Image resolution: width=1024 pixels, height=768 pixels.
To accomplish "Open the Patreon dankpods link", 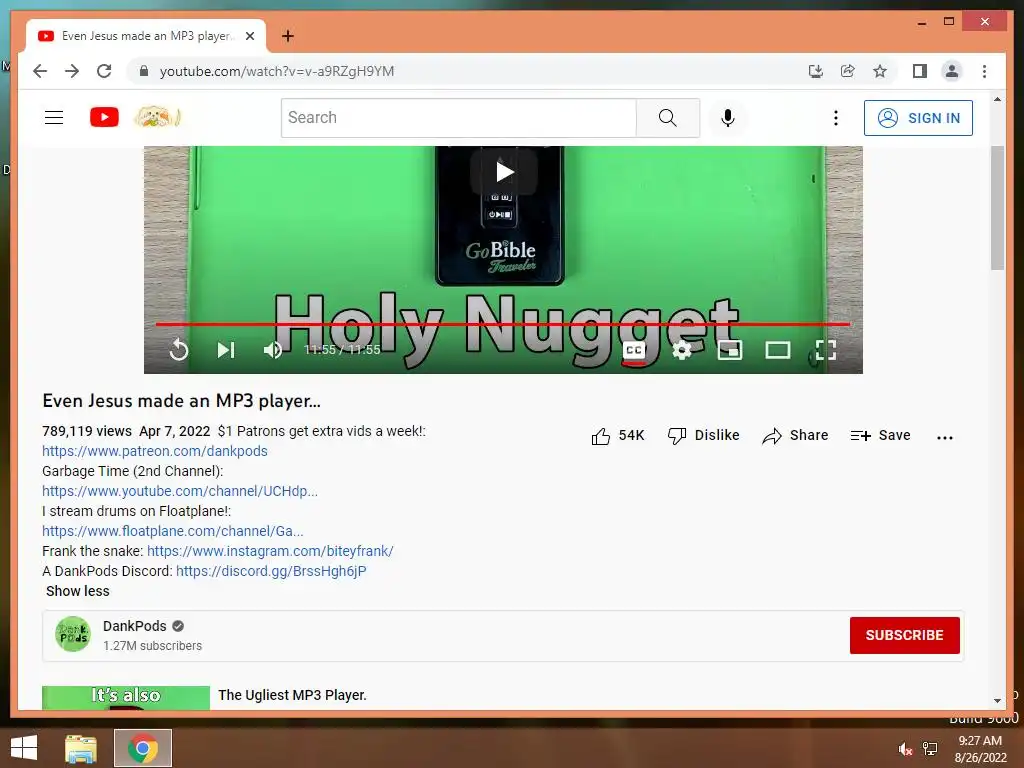I will click(155, 451).
